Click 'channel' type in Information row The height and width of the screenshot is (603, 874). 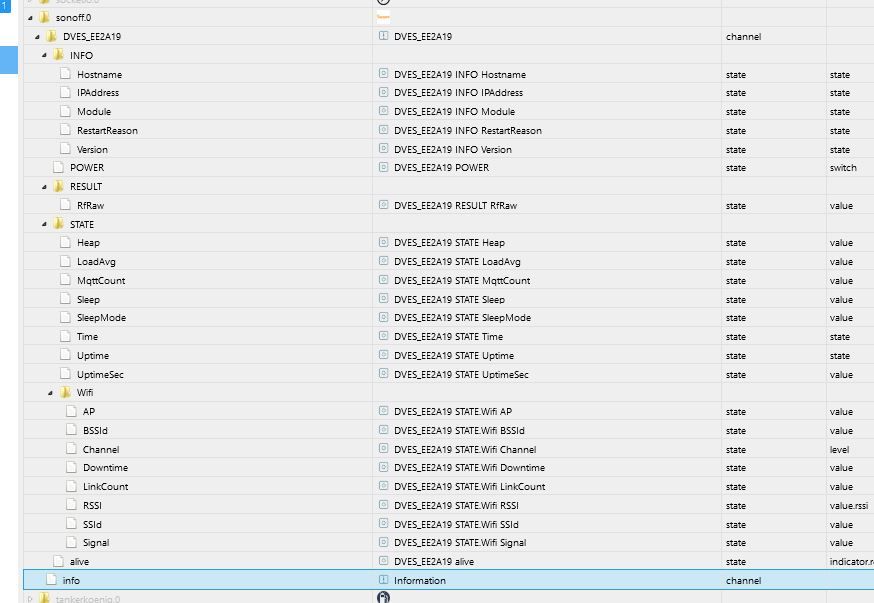coord(744,580)
